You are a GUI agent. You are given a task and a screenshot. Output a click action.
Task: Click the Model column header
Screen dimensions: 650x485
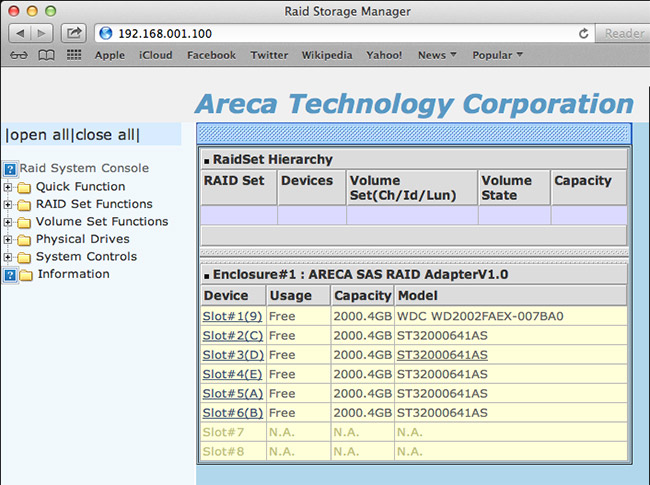tap(510, 296)
